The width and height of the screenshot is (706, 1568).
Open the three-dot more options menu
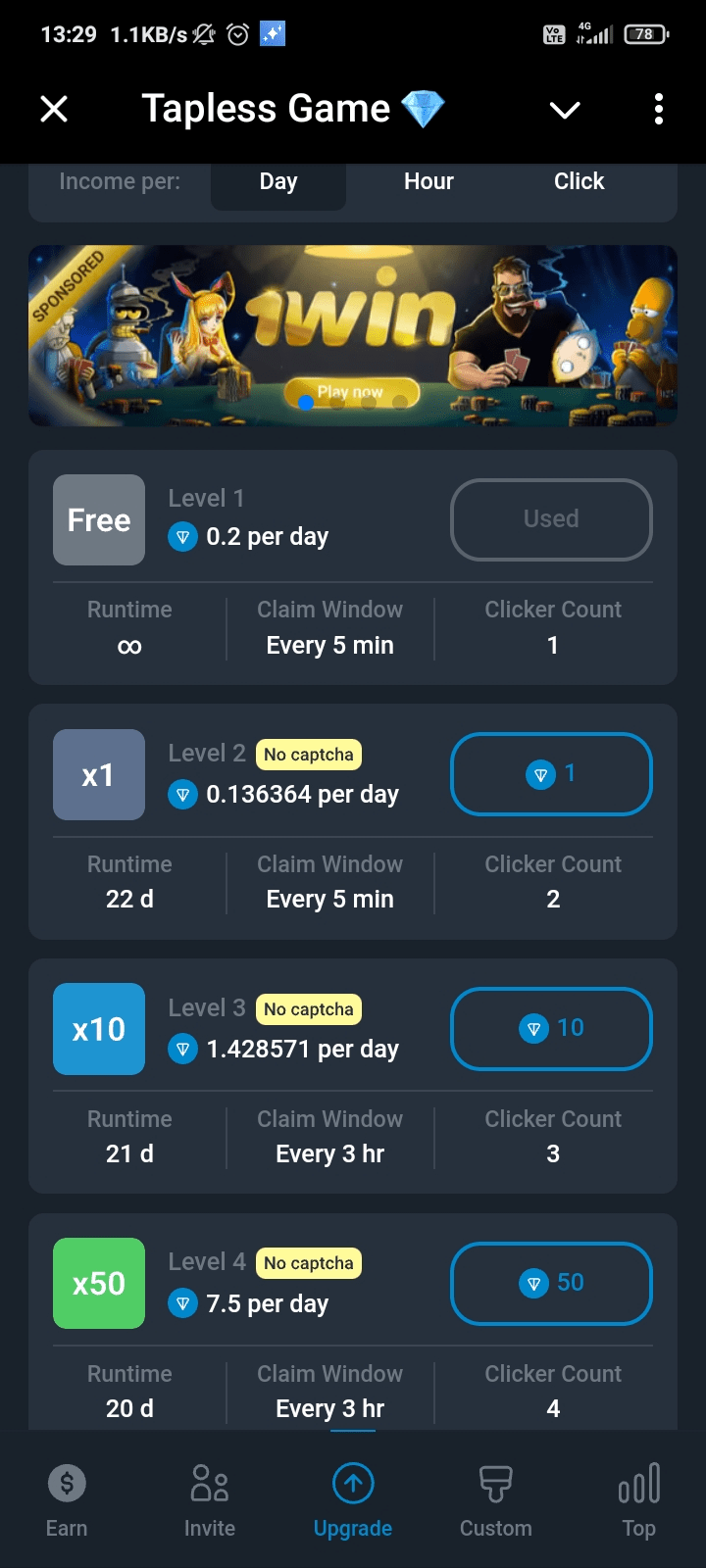click(x=659, y=109)
